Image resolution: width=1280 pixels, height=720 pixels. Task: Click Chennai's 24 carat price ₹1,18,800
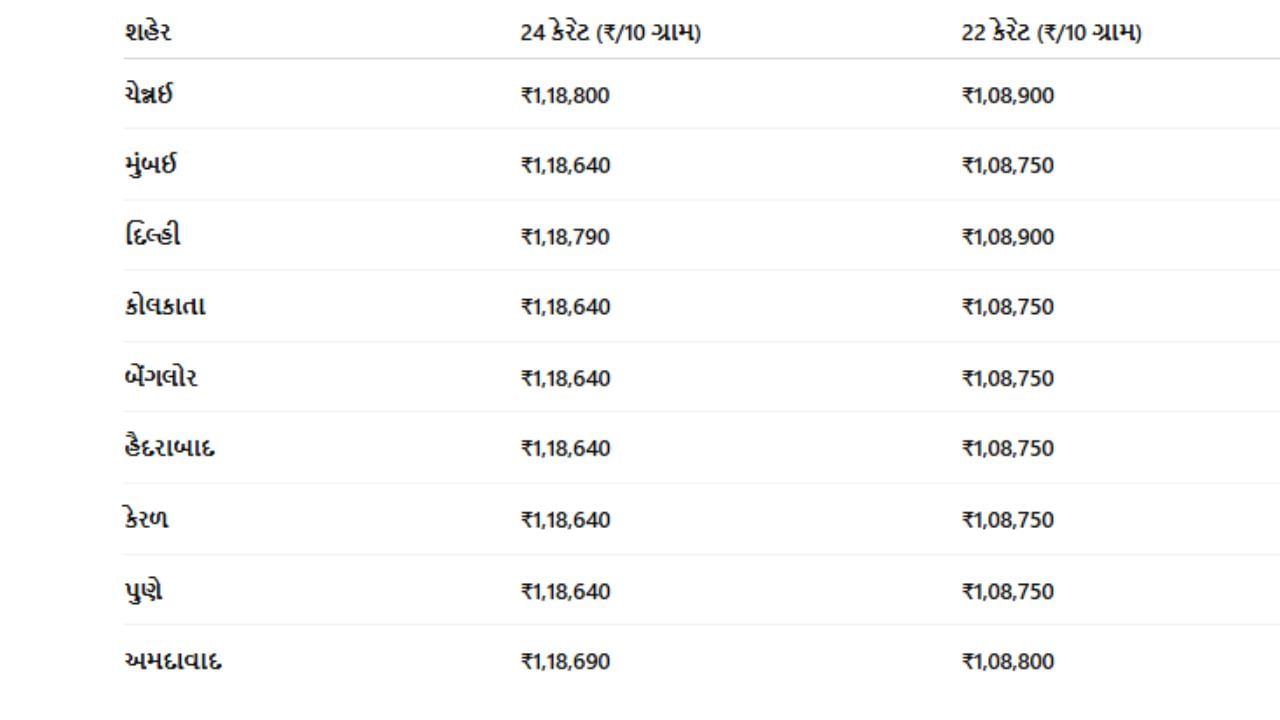coord(565,96)
